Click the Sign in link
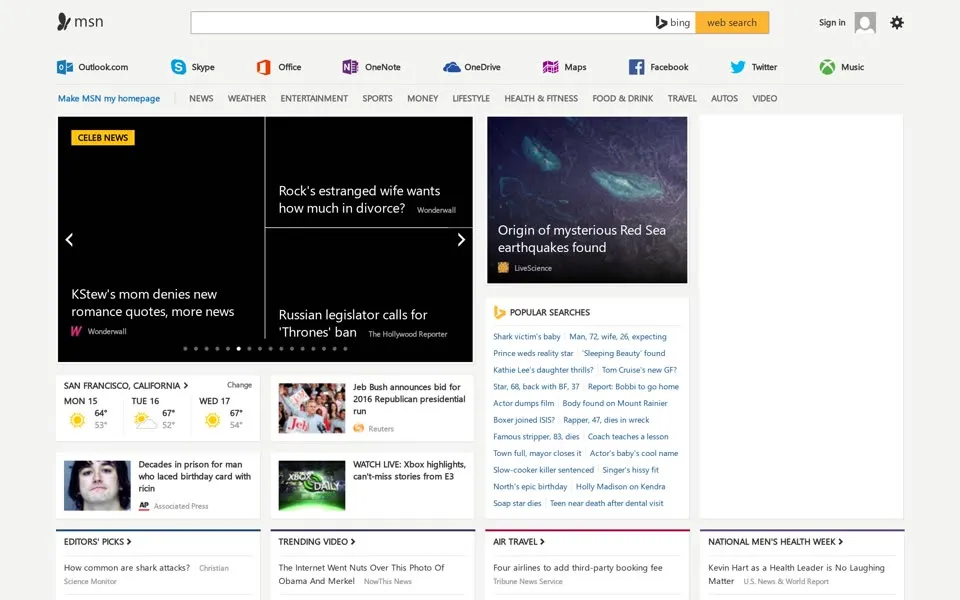Screen dimensions: 960x600 pyautogui.click(x=832, y=23)
